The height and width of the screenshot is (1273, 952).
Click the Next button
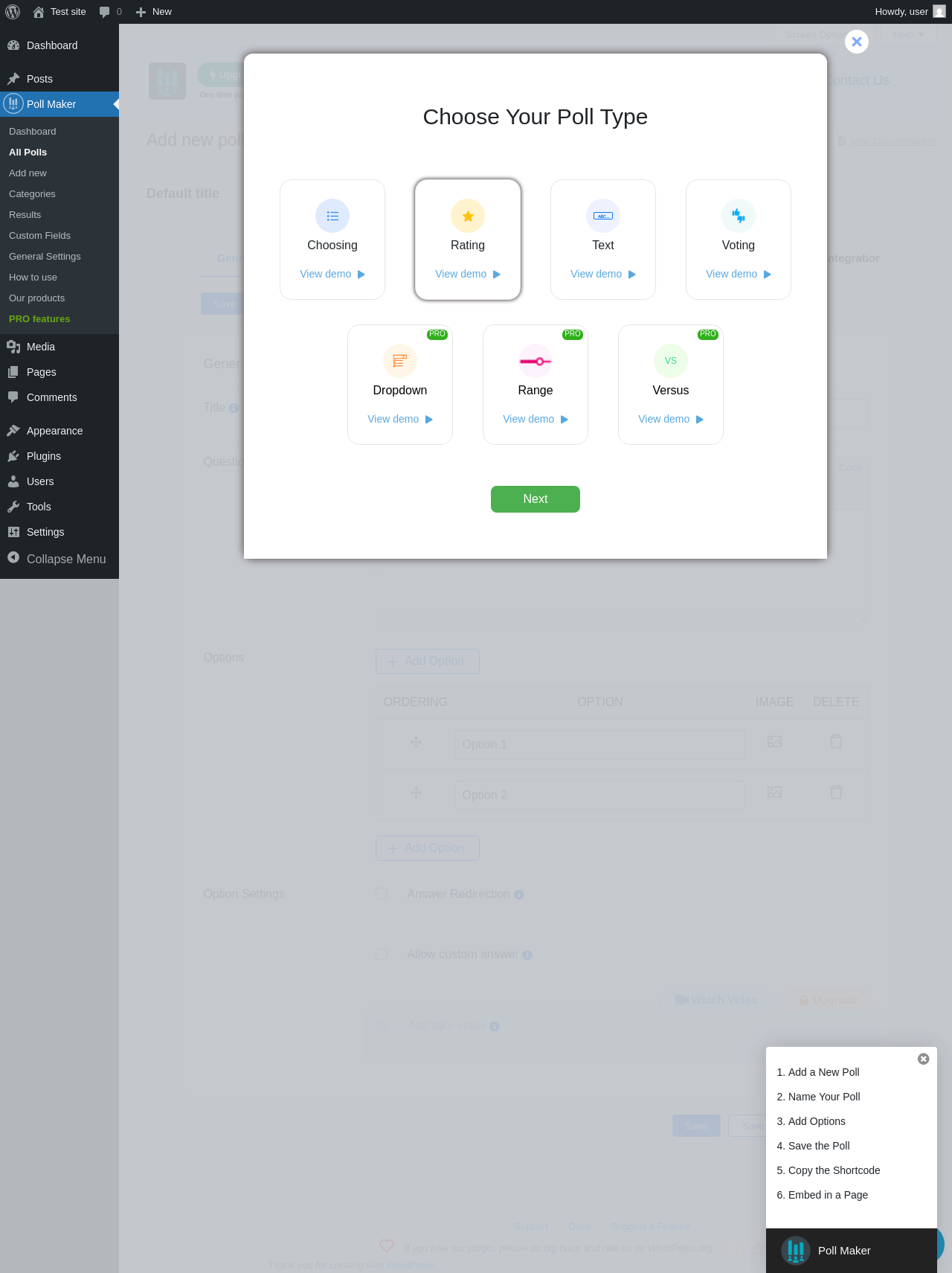pos(535,499)
